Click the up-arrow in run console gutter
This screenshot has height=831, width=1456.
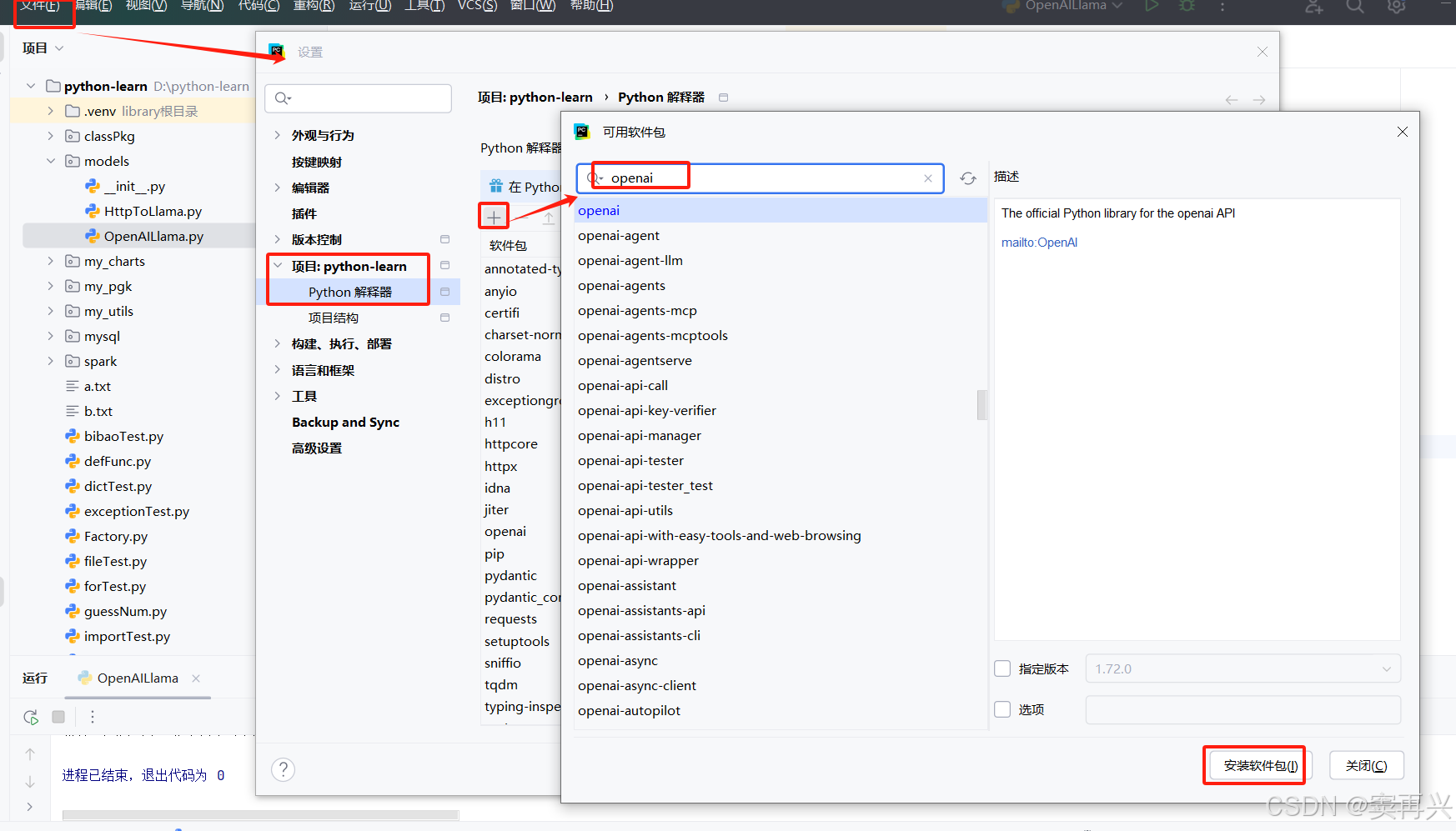pos(30,754)
